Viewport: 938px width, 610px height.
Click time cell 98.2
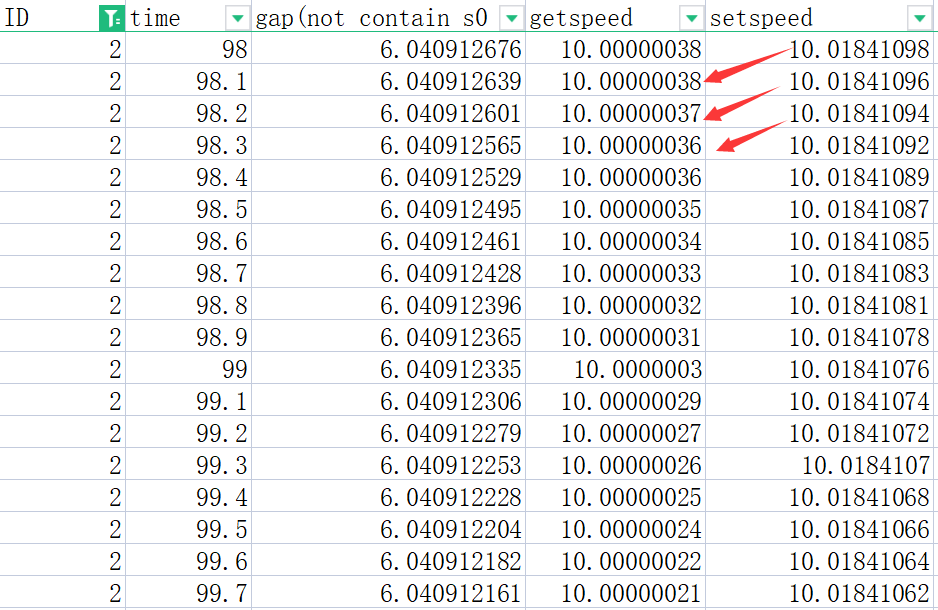(x=188, y=112)
